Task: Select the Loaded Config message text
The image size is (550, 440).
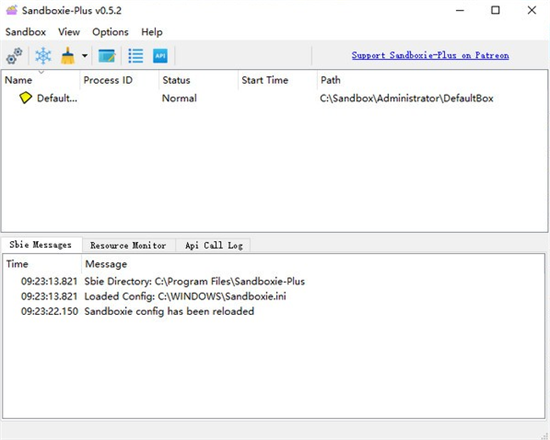Action: (x=185, y=296)
